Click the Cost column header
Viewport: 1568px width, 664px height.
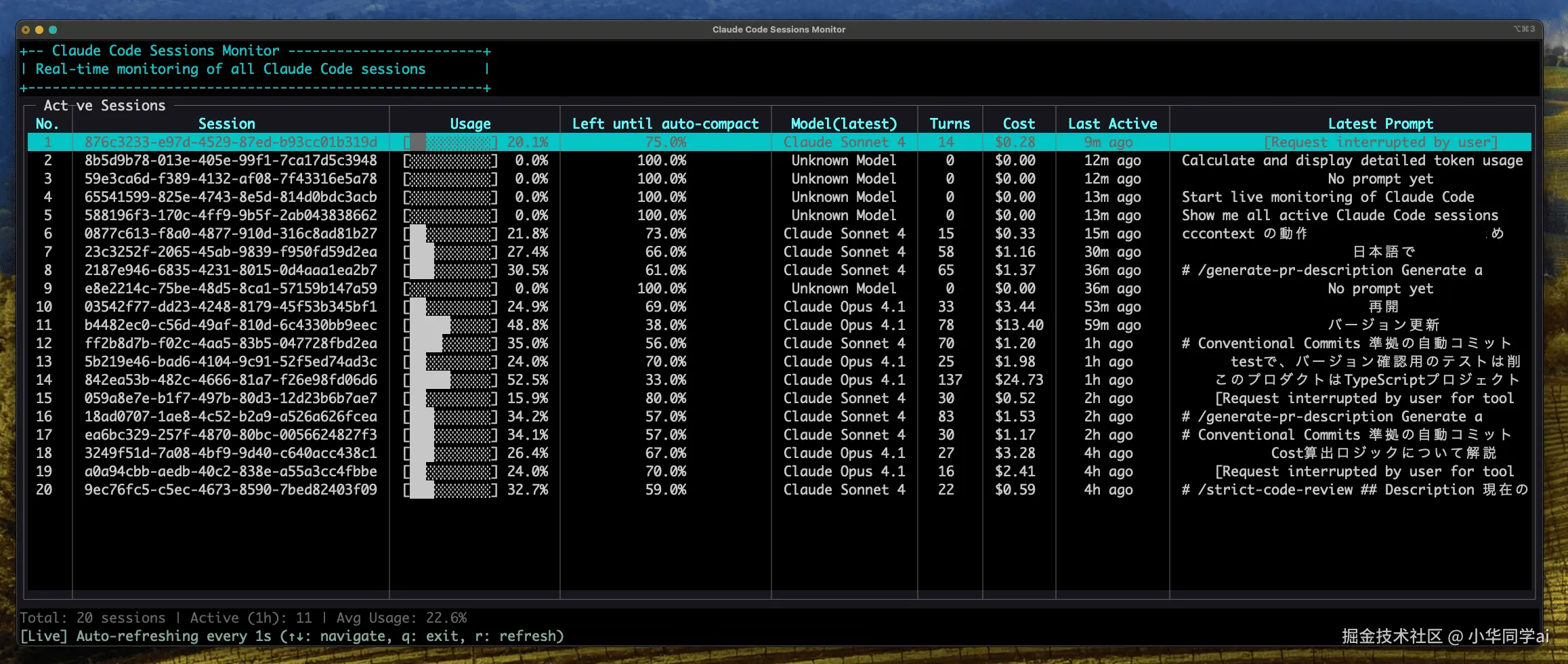tap(1019, 124)
